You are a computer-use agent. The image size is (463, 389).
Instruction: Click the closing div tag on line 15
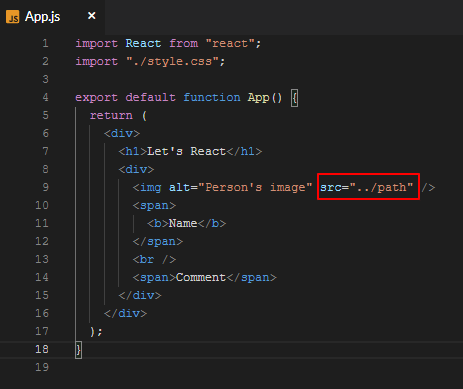140,295
